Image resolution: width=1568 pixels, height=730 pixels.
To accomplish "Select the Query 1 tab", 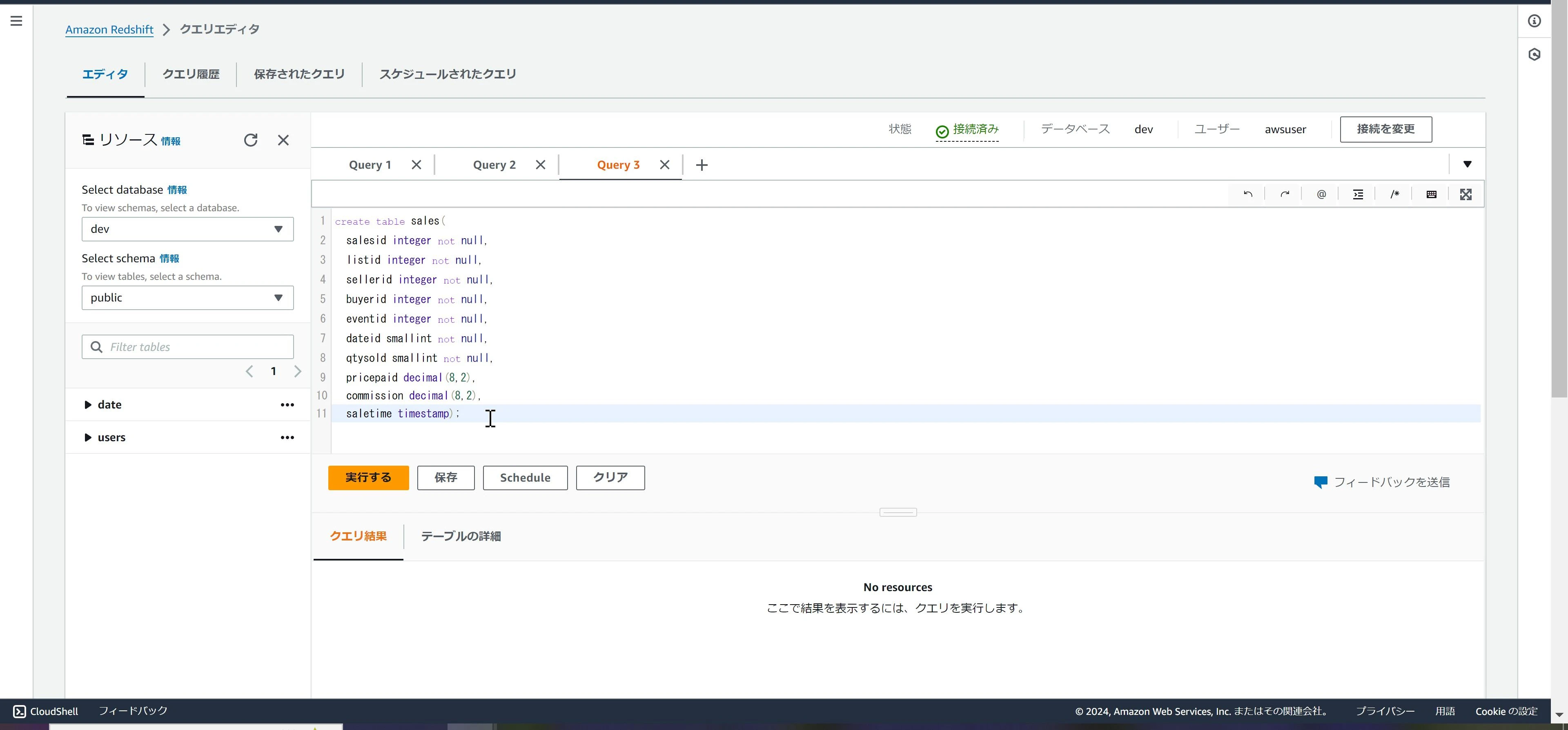I will [370, 165].
